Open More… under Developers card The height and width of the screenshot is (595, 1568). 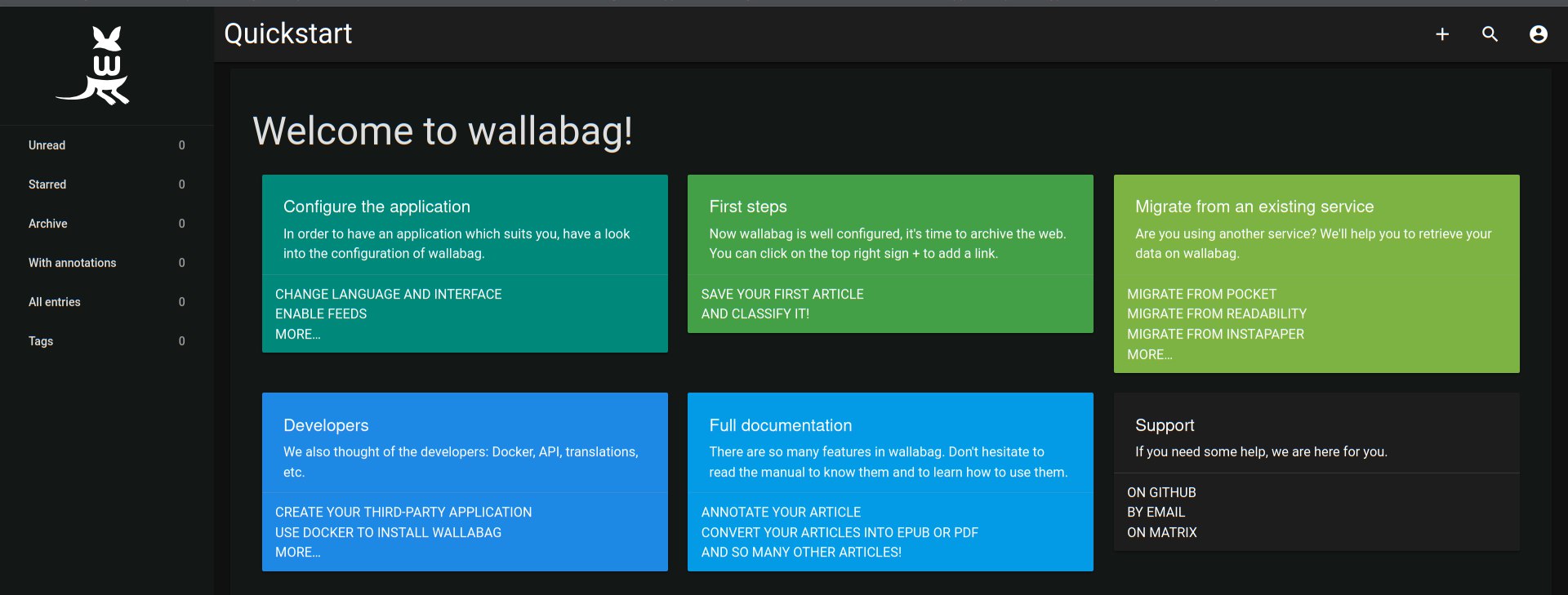pyautogui.click(x=298, y=553)
